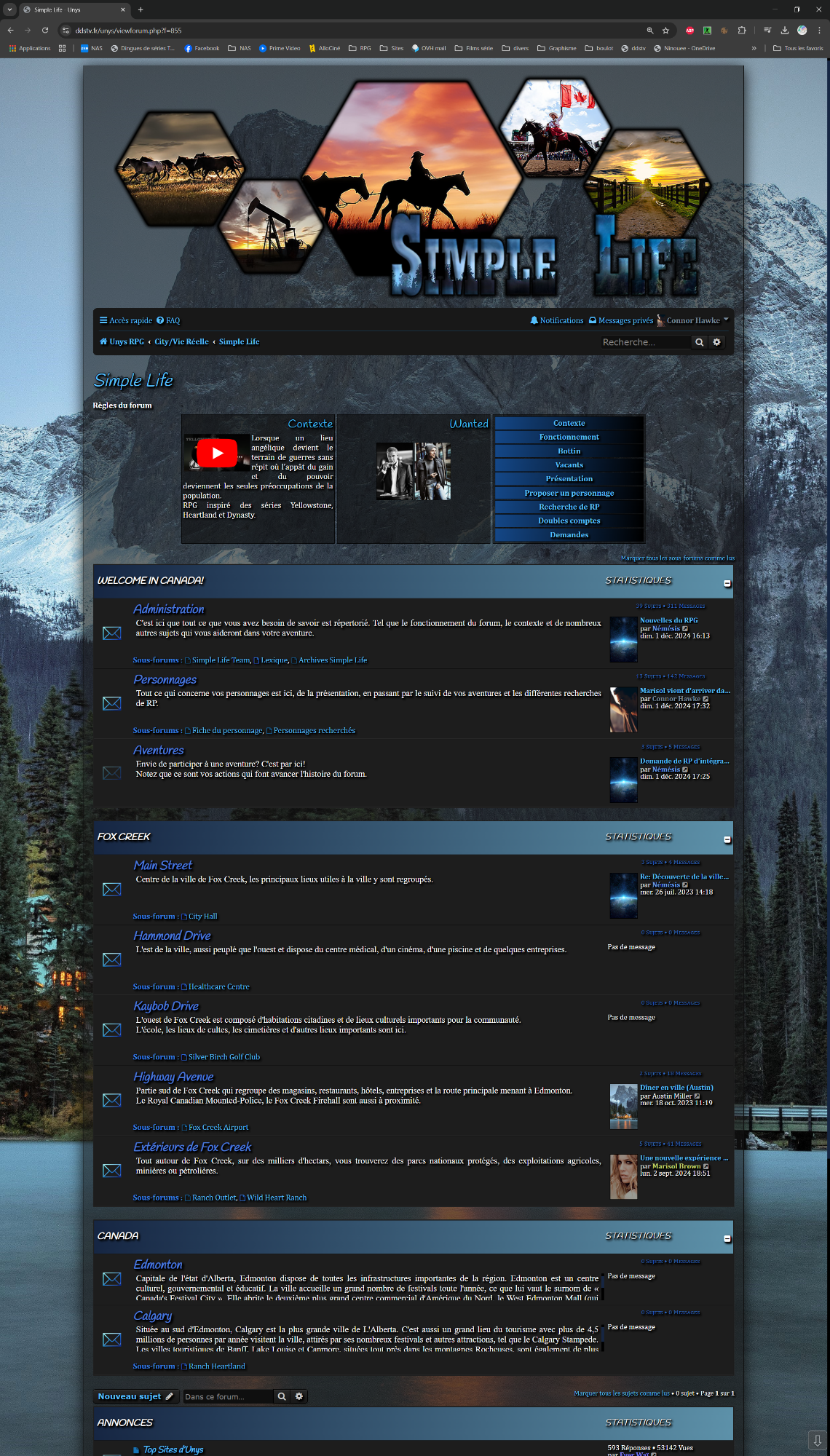Click the Aventures forum envelope icon
Image resolution: width=830 pixels, height=1456 pixels.
coord(112,773)
